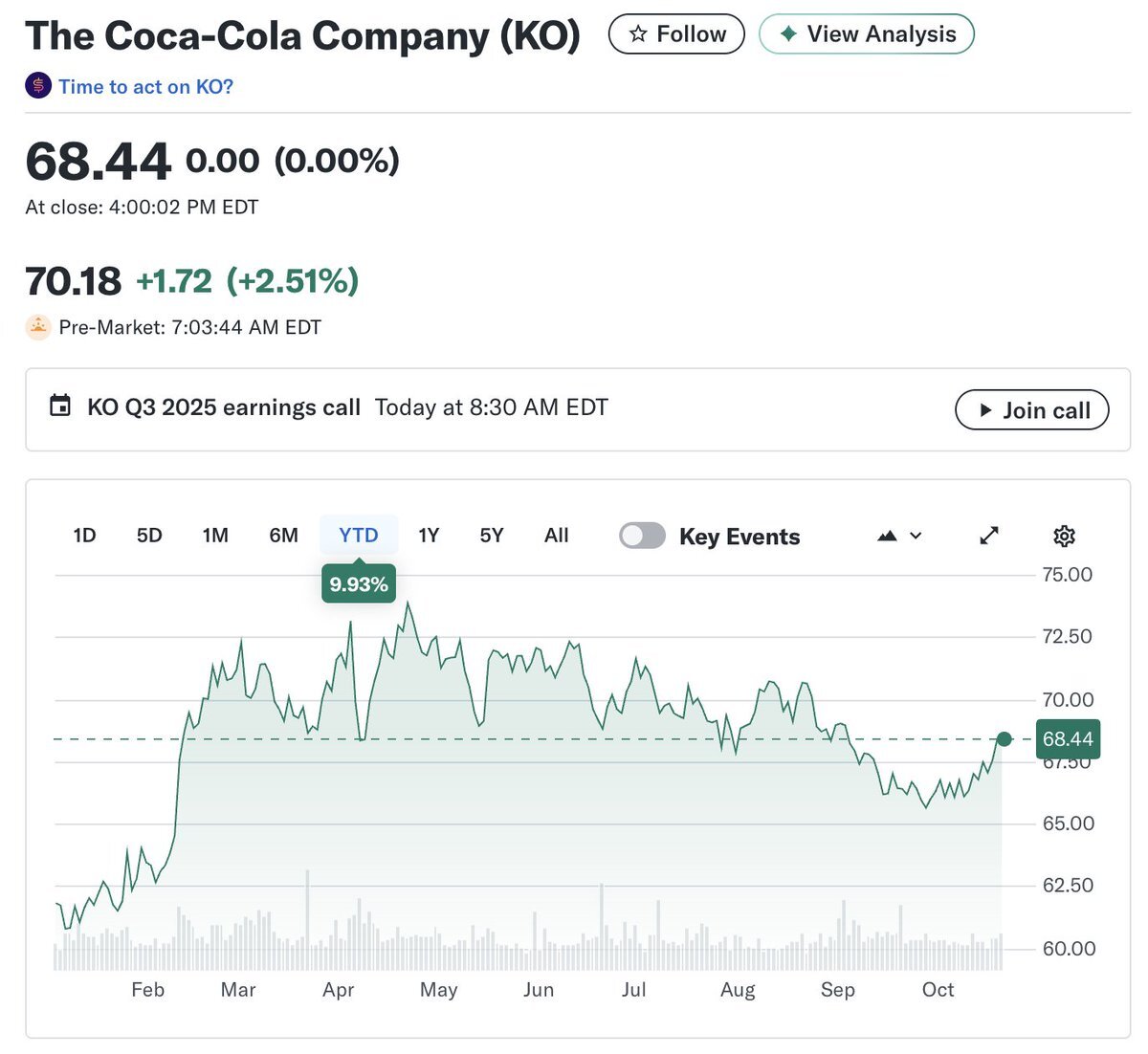Follow The Coca-Cola Company stock

click(676, 34)
